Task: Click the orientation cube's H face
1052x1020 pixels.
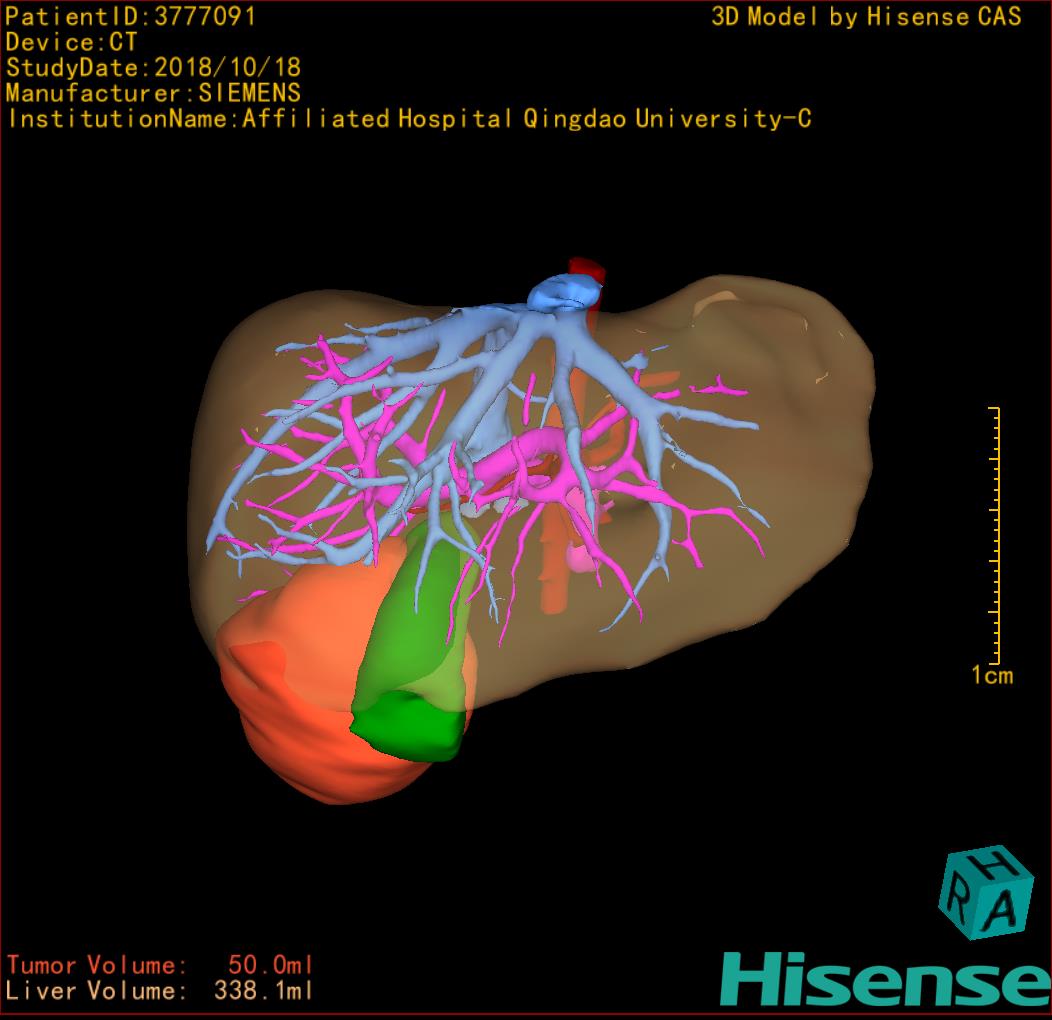Action: pos(990,864)
